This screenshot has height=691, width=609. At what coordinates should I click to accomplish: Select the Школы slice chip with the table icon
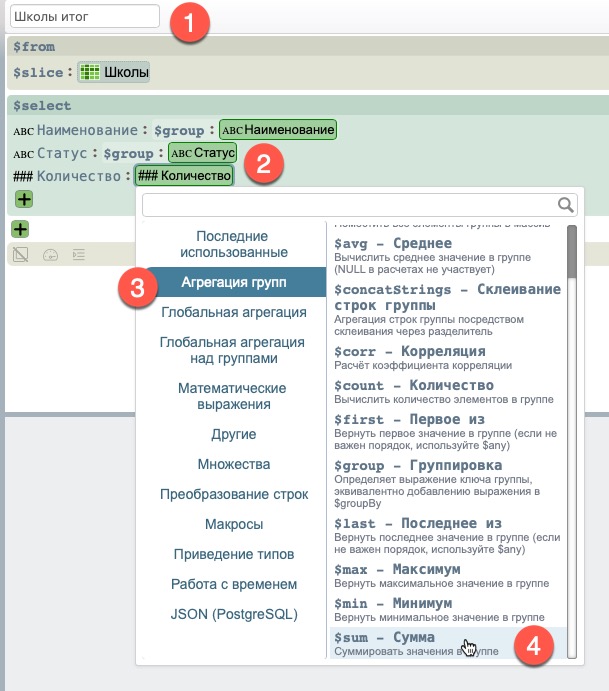click(x=113, y=72)
